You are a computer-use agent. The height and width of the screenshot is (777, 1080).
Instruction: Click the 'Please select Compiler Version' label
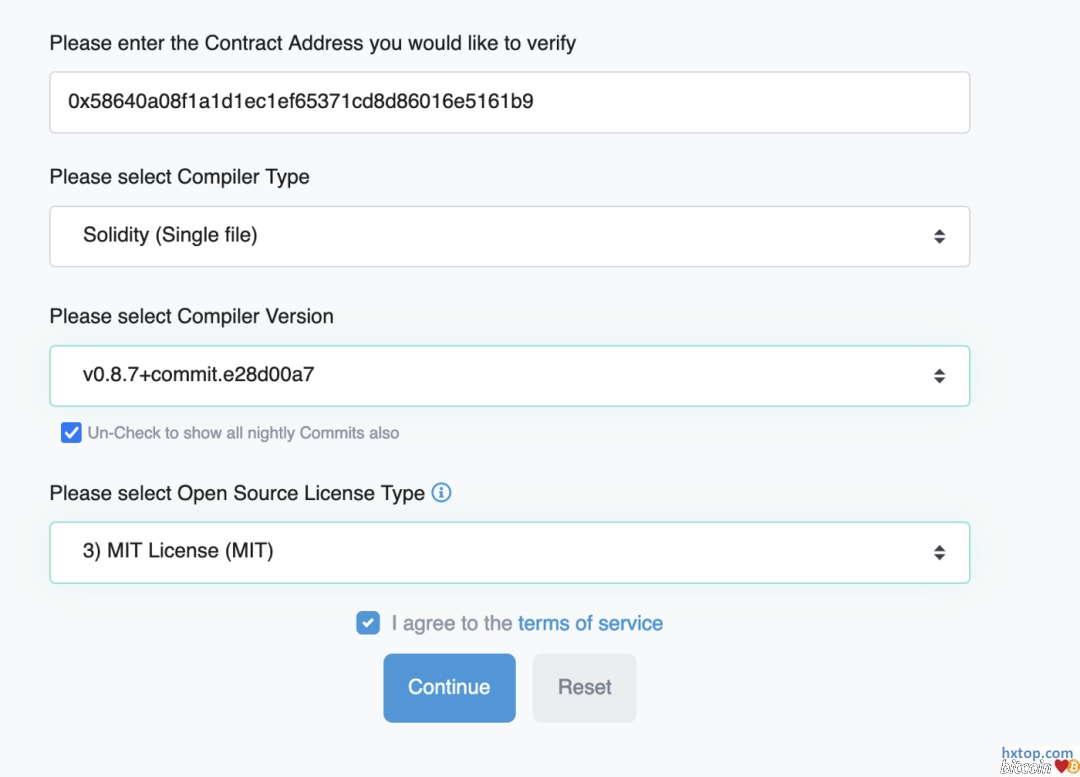point(191,317)
